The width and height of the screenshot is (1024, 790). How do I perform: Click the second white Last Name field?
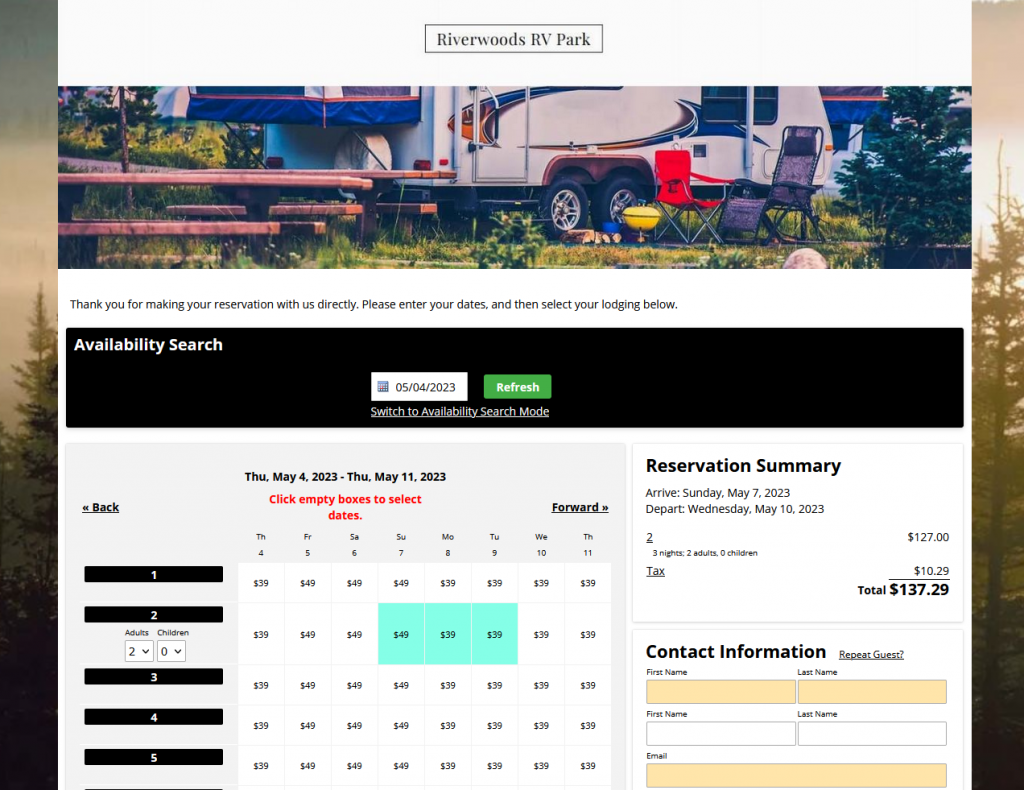point(872,733)
